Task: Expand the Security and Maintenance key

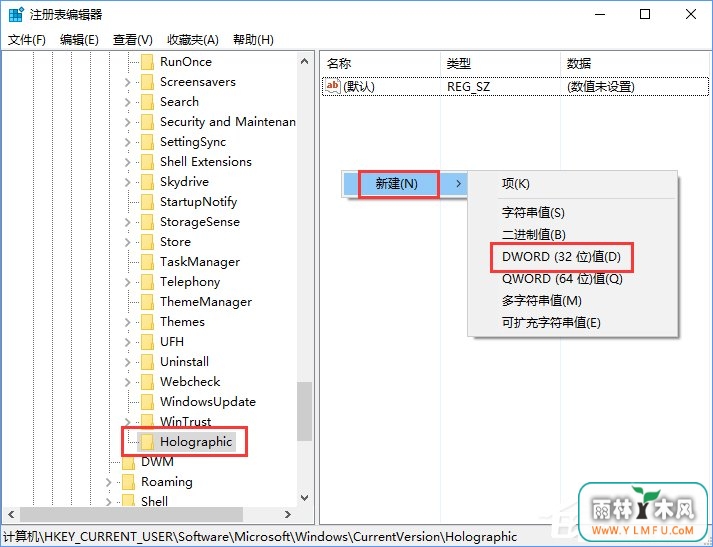Action: point(127,122)
